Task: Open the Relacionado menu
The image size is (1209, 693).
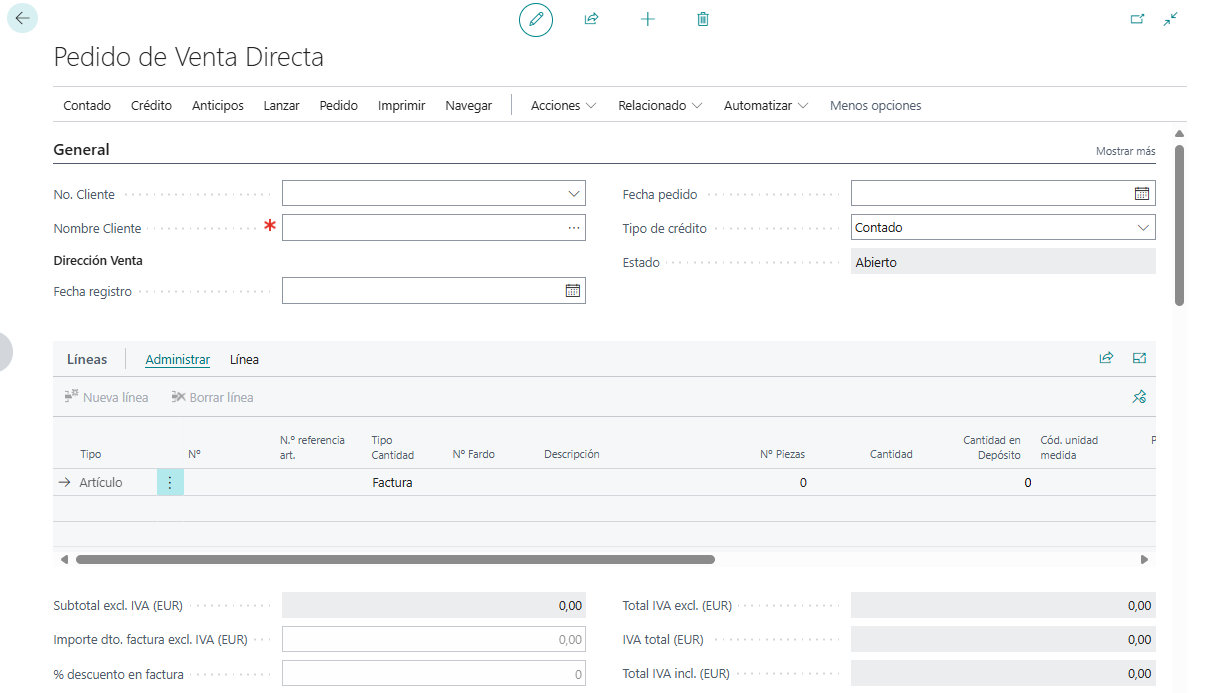Action: [660, 106]
